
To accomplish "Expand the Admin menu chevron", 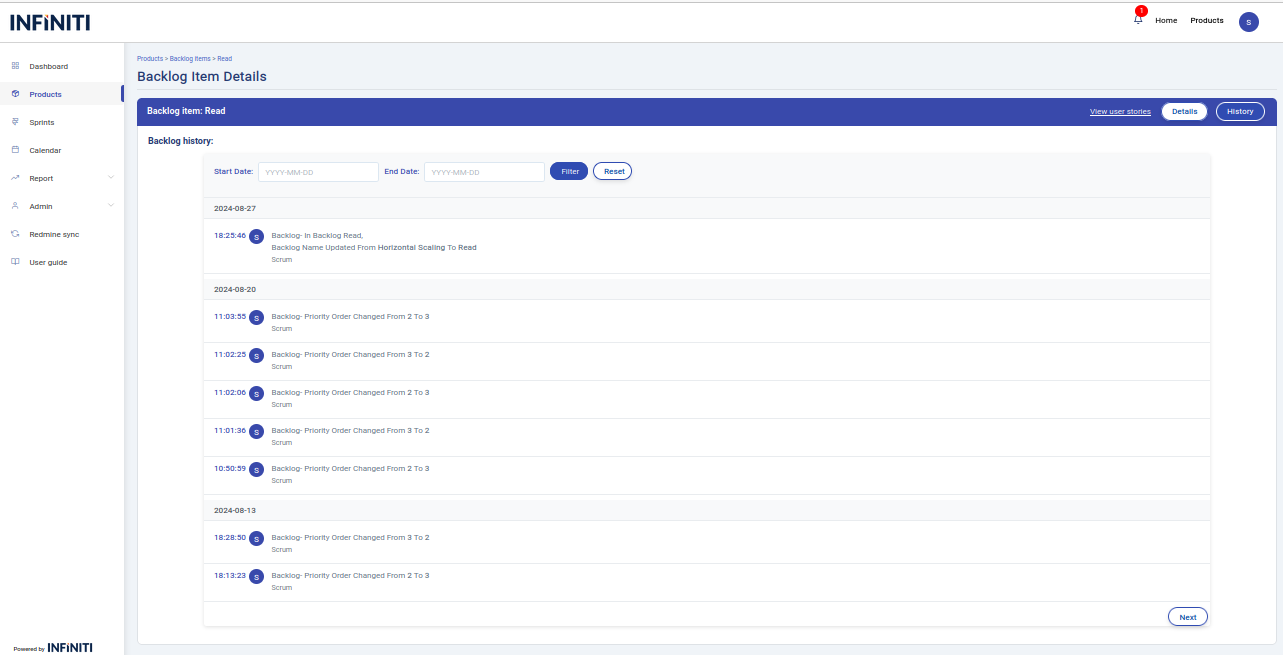I will 111,206.
